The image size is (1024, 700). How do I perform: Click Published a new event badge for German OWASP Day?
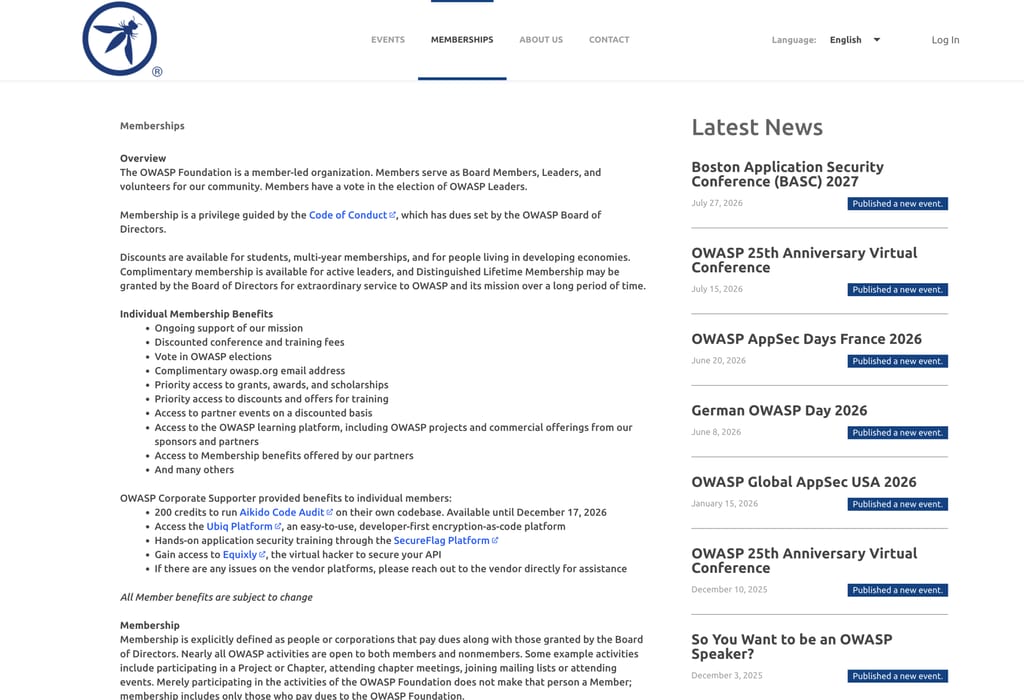coord(897,432)
